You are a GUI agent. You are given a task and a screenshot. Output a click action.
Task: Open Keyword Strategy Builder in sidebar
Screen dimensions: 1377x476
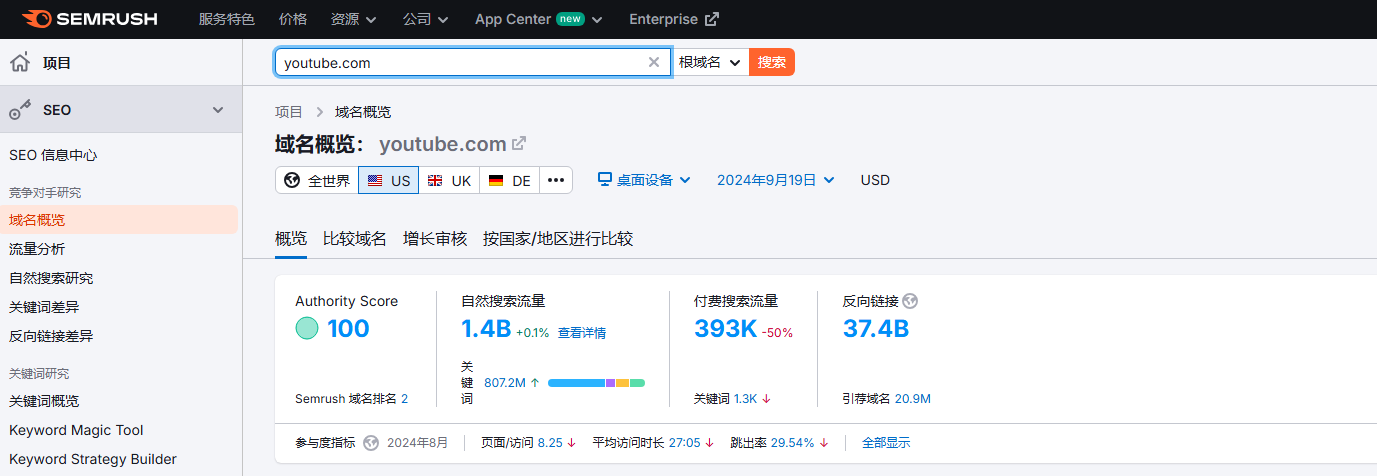click(x=93, y=459)
